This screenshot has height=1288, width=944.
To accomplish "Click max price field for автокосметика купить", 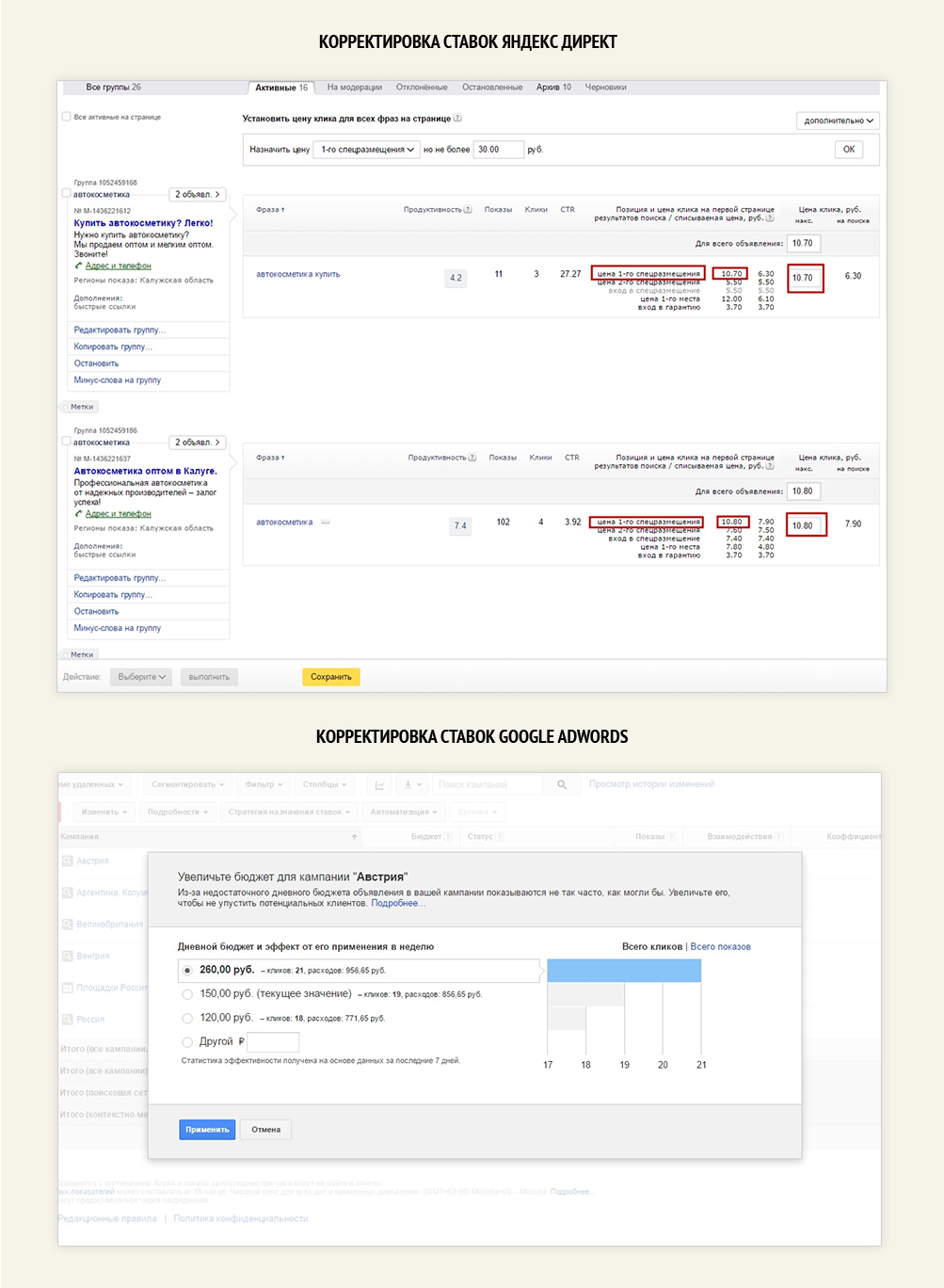I will point(805,278).
